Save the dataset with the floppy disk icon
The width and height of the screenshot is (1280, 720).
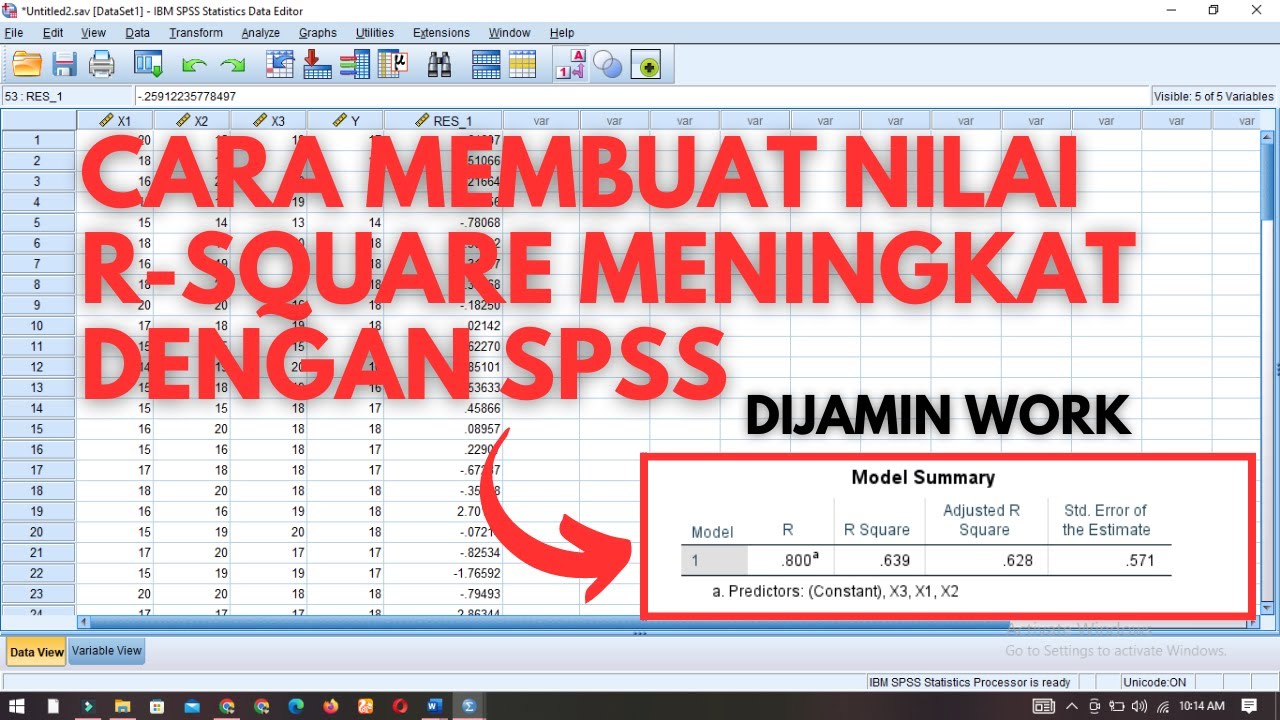[x=65, y=65]
